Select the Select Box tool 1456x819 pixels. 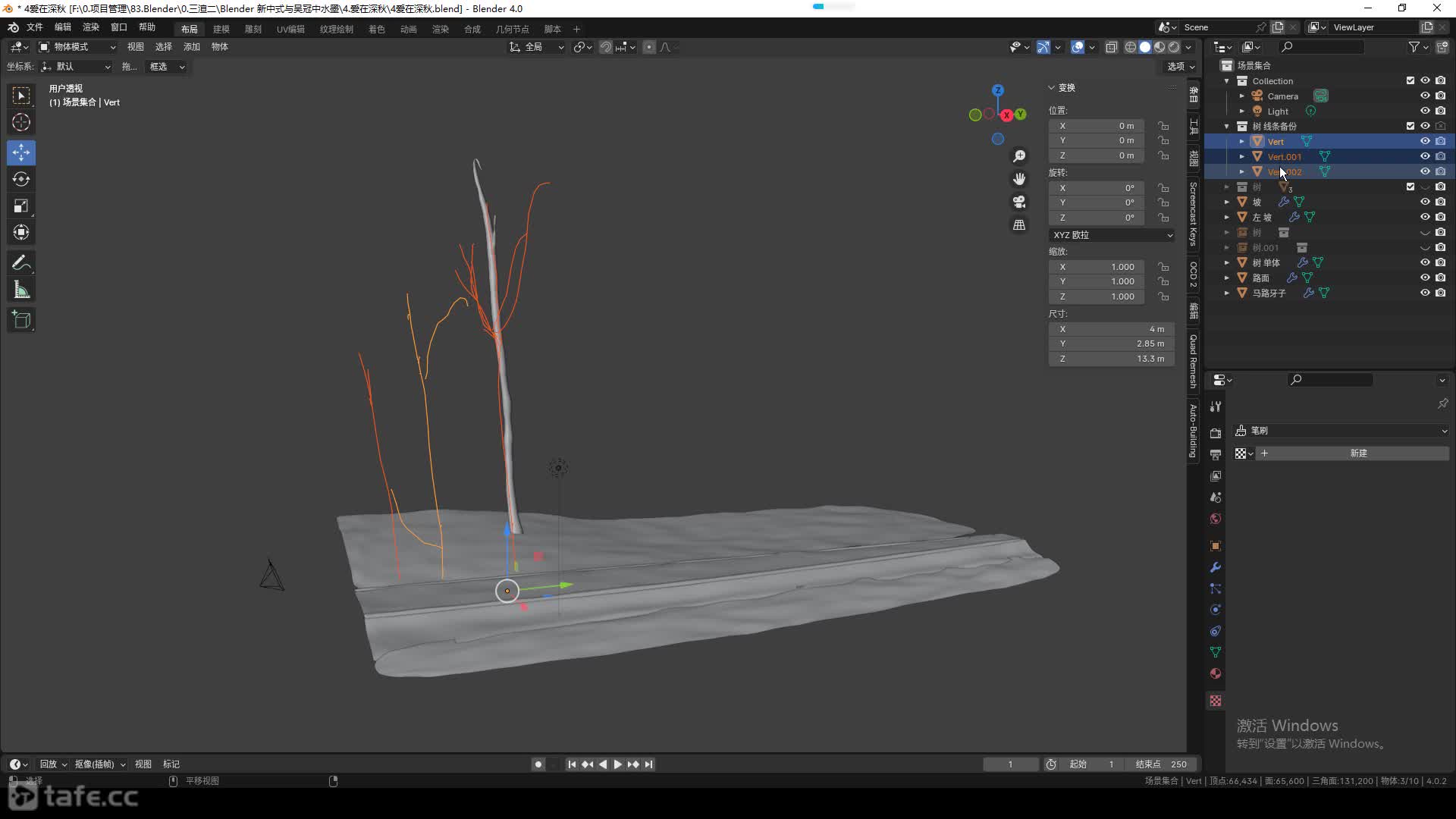[21, 96]
